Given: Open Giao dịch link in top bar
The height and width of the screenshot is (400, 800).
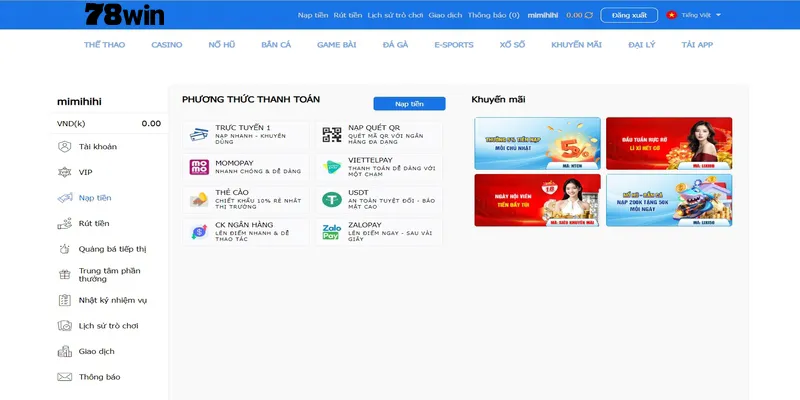Looking at the screenshot, I should 445,15.
